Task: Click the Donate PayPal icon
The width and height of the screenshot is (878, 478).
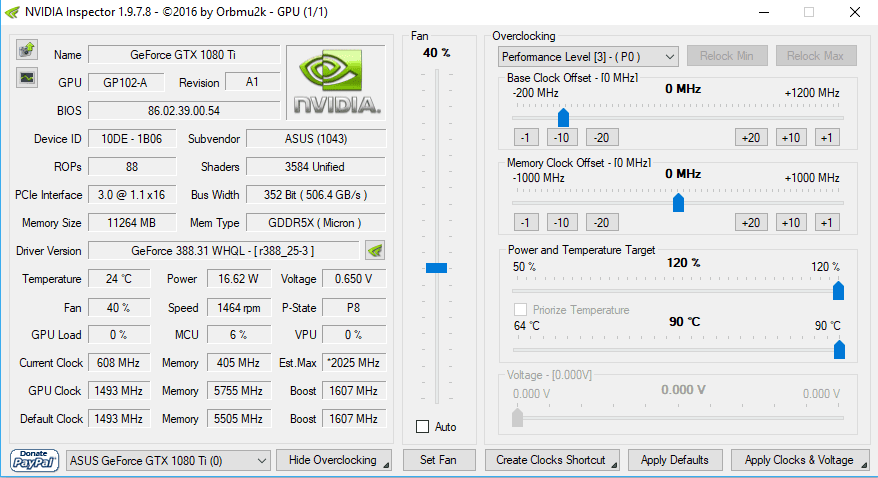Action: pyautogui.click(x=34, y=461)
